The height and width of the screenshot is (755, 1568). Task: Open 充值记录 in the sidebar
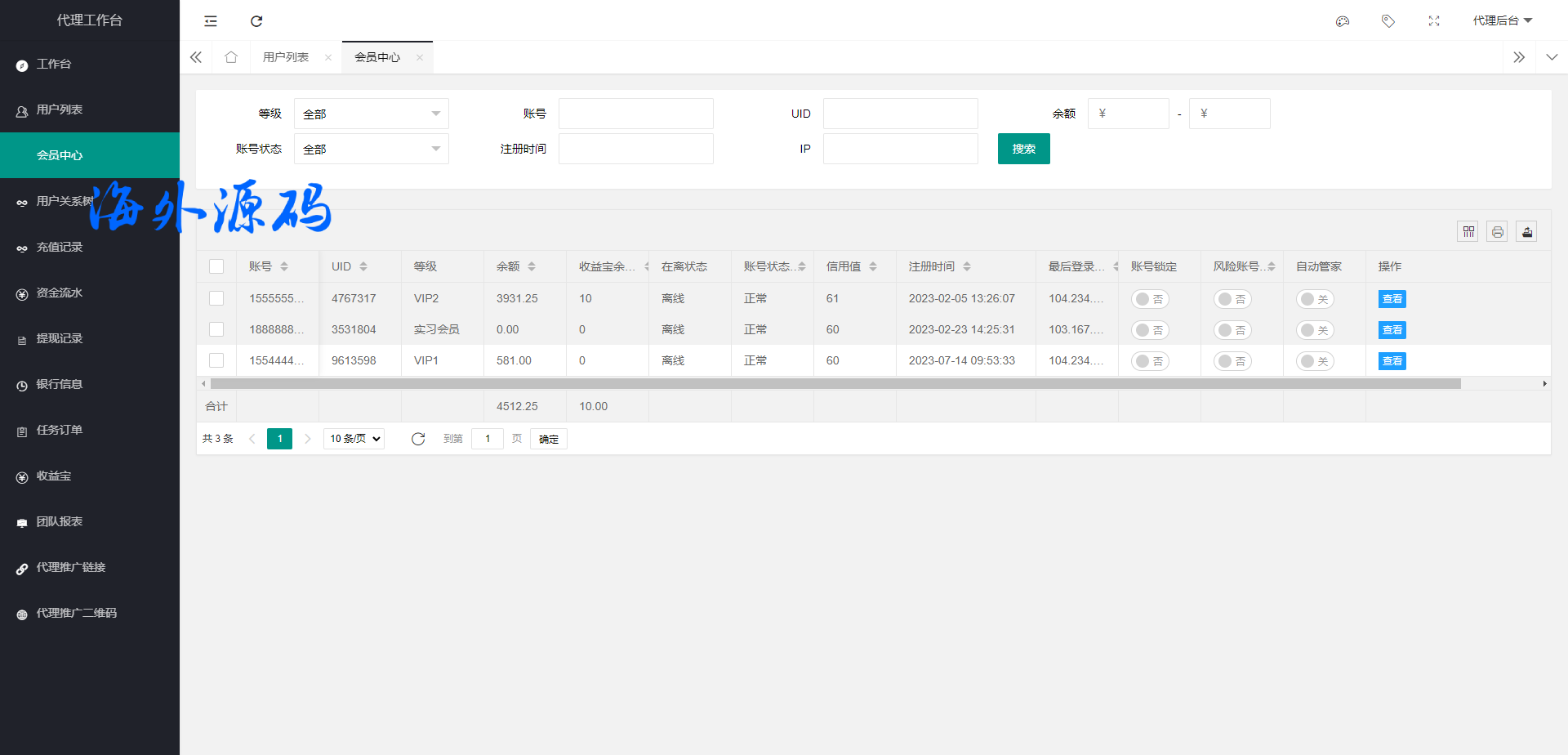click(60, 247)
